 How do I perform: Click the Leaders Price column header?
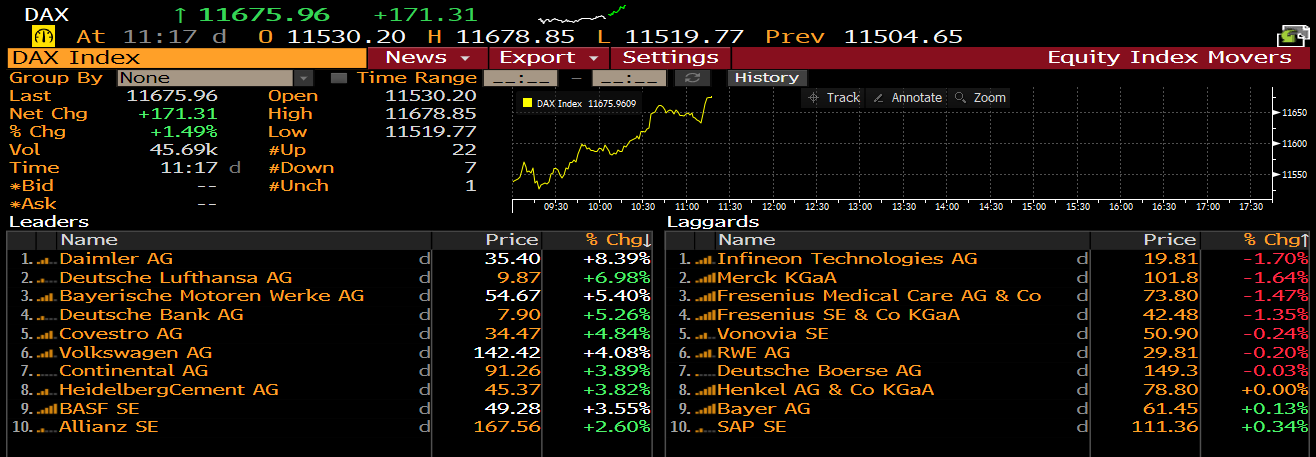[x=512, y=240]
